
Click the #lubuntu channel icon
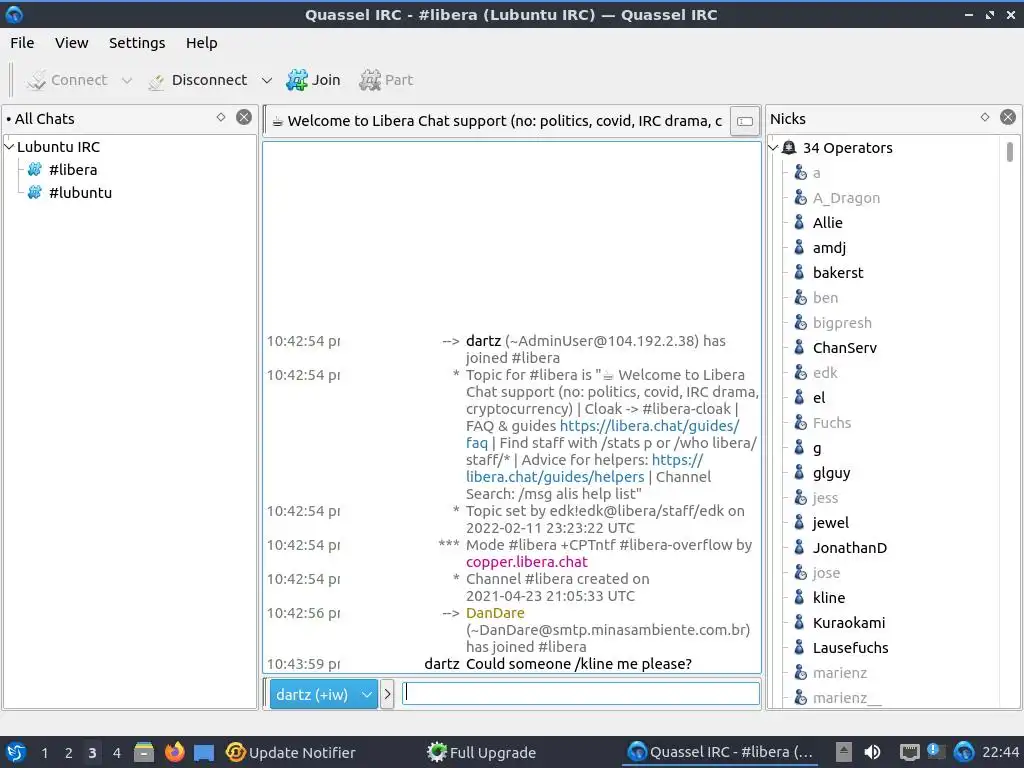35,193
